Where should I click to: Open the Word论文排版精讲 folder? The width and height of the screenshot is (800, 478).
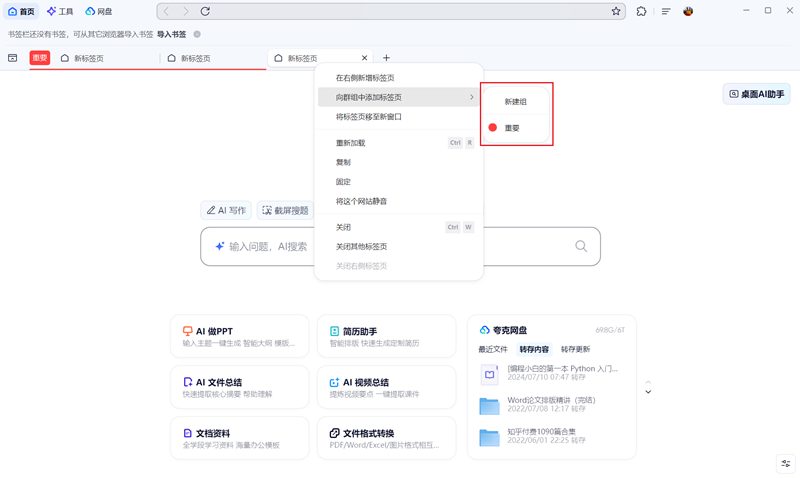[x=538, y=405]
